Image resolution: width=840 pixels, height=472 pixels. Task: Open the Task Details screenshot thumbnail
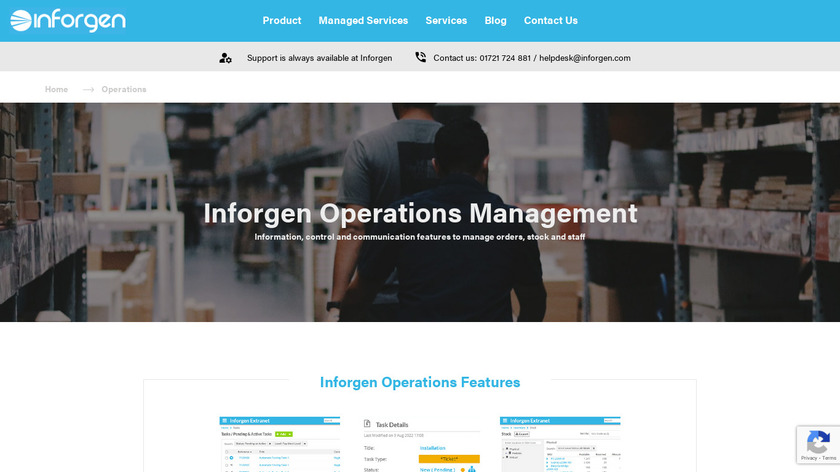coord(422,445)
